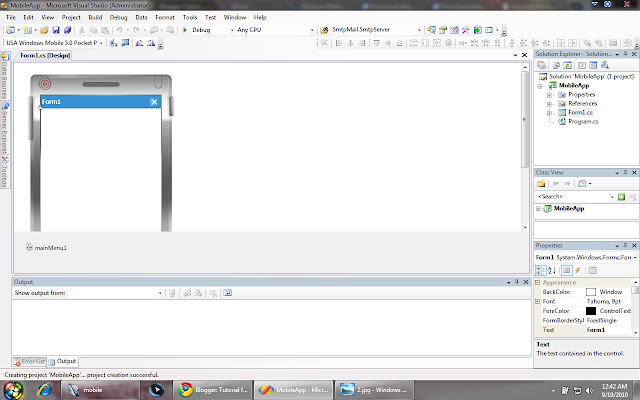Collapse the MobileApp project node in Solution Explorer
The image size is (640, 400).
[x=540, y=86]
